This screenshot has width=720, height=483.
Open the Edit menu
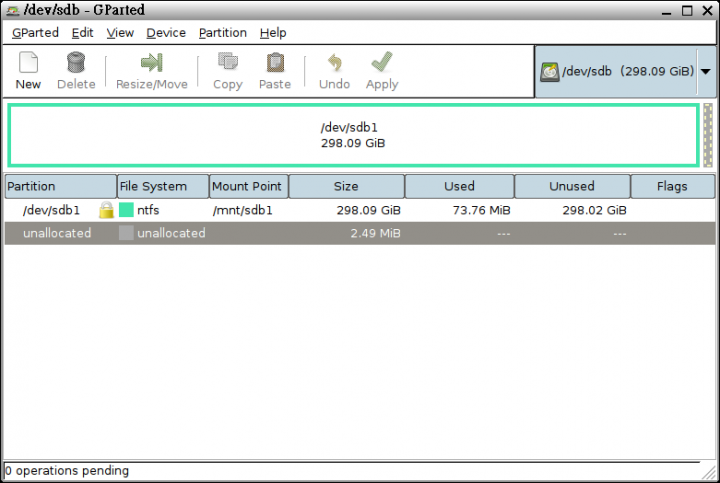point(82,33)
